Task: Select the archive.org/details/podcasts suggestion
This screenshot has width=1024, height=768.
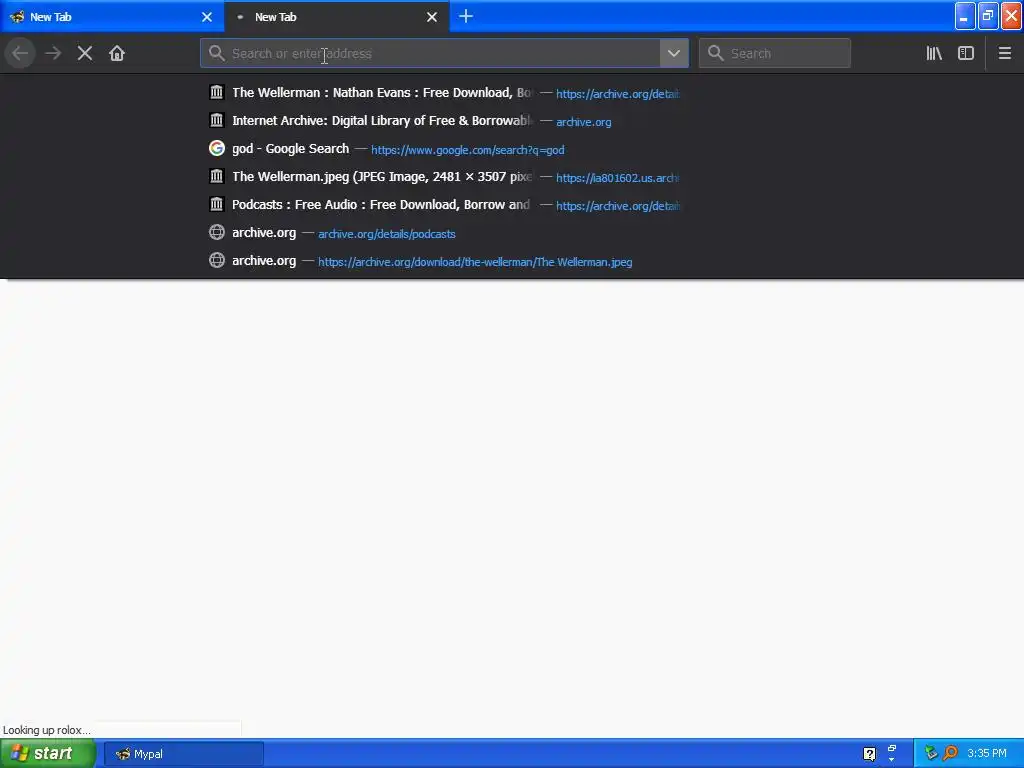Action: (x=444, y=233)
